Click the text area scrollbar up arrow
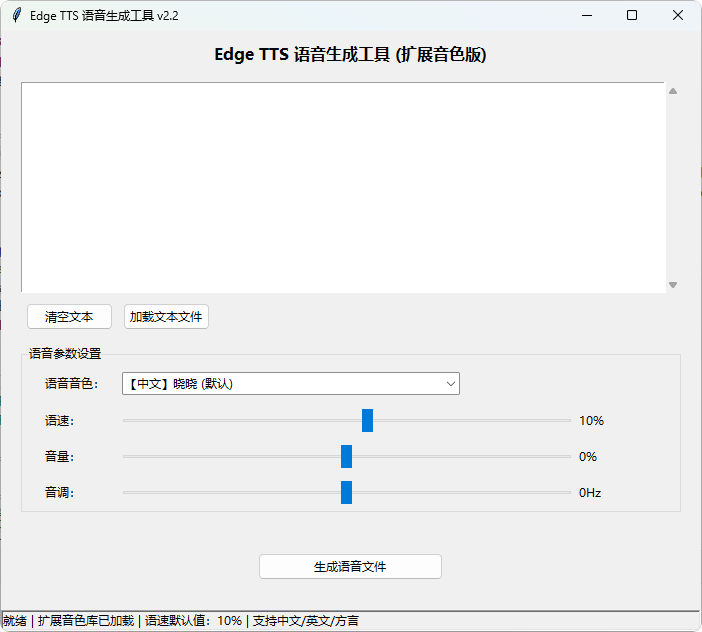The width and height of the screenshot is (702, 632). (x=672, y=91)
